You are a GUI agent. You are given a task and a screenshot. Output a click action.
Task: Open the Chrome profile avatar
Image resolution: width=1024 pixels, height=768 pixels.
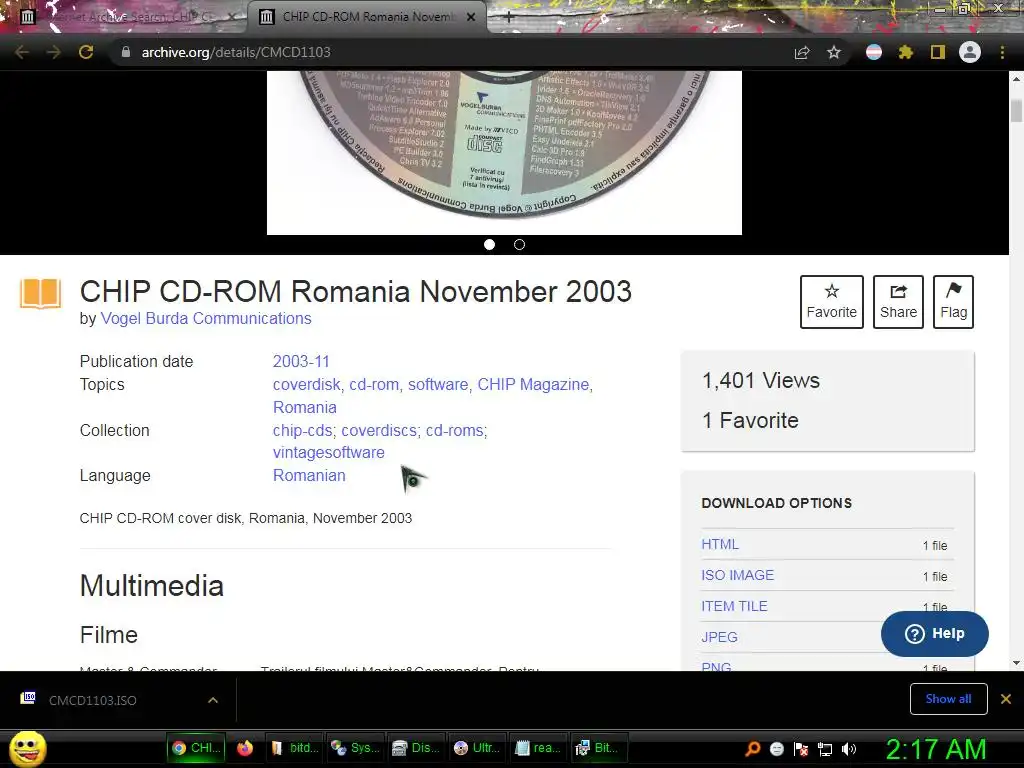[970, 52]
